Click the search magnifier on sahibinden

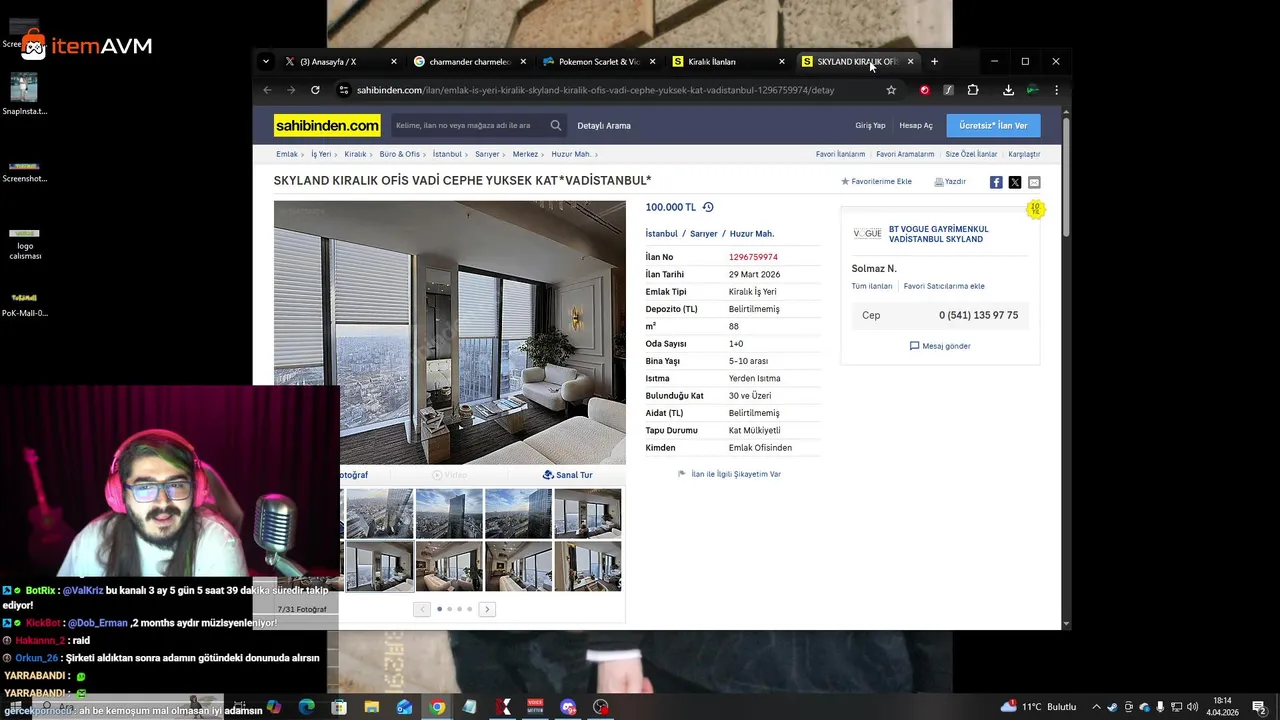point(556,125)
